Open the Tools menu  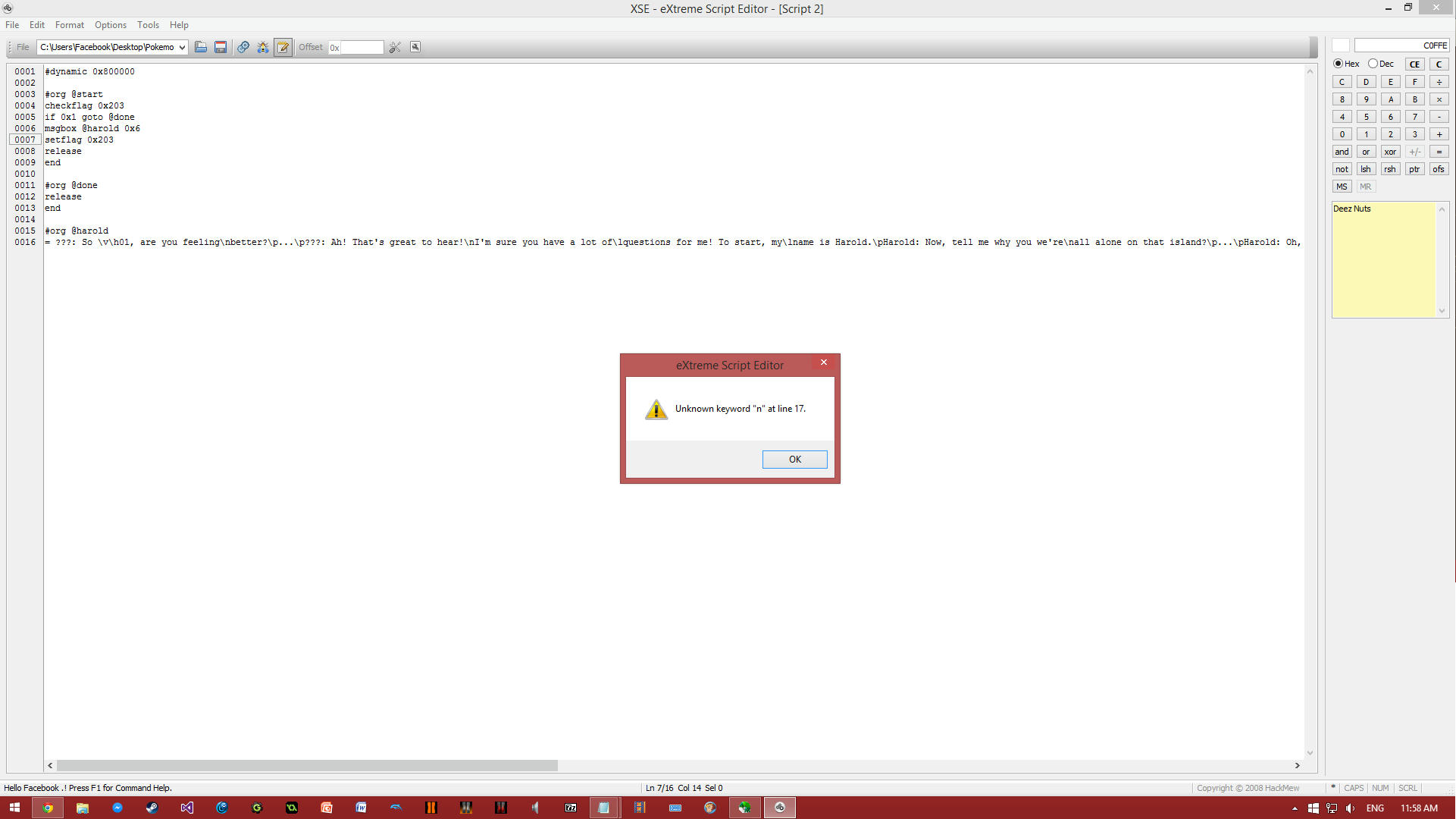(147, 24)
